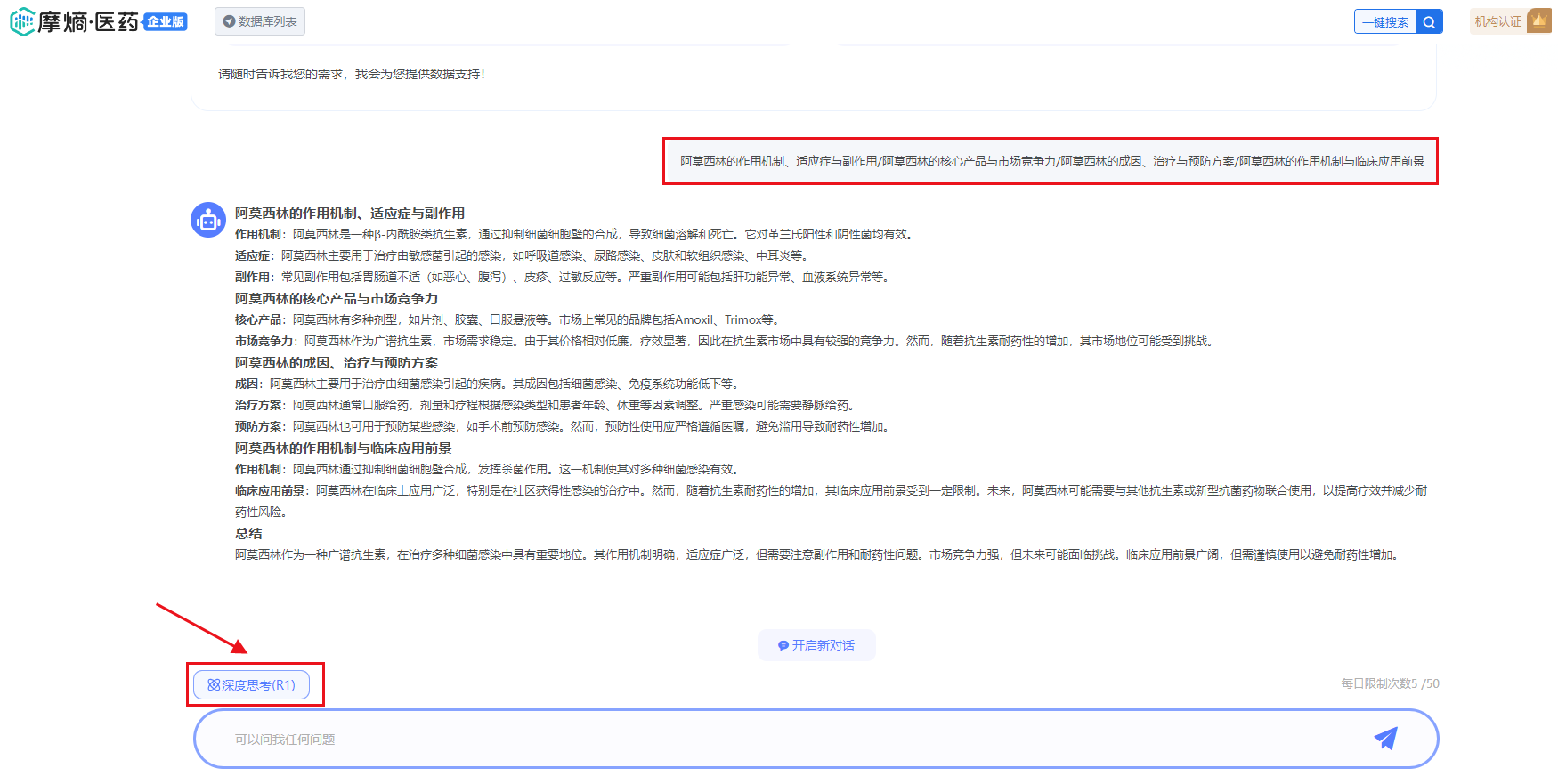Viewport: 1558px width, 784px height.
Task: Click the 请随时告诉我您的需求 message
Action: 352,74
